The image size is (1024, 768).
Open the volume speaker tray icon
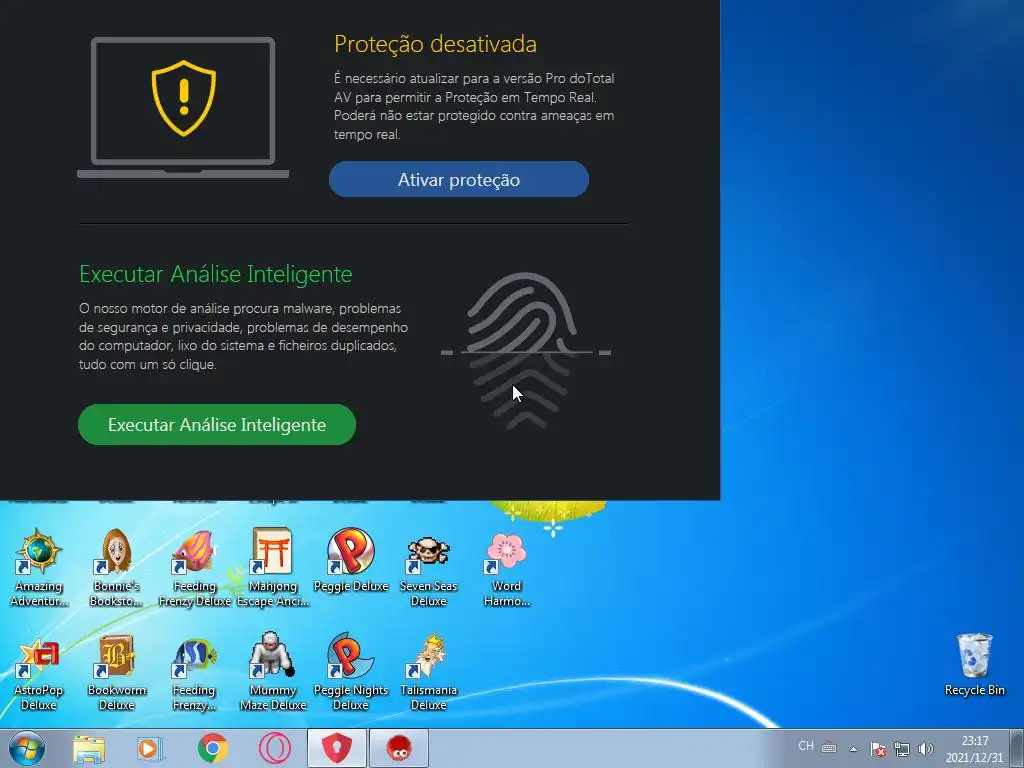[x=925, y=748]
